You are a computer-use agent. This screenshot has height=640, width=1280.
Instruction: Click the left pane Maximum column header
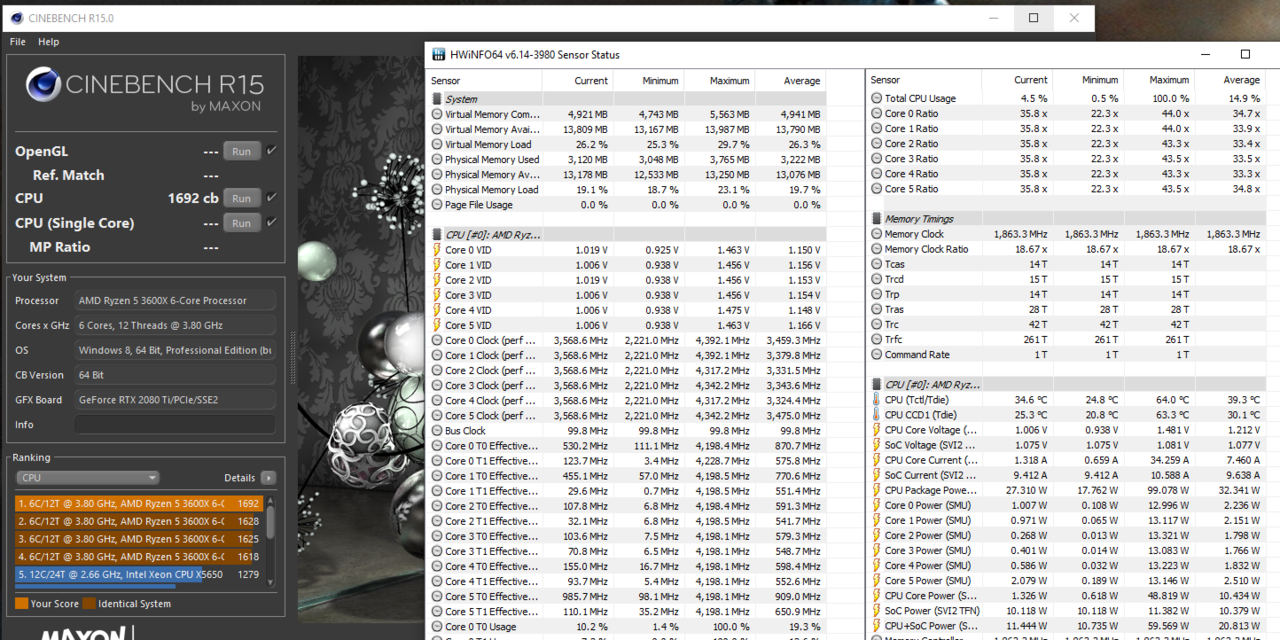(x=719, y=80)
